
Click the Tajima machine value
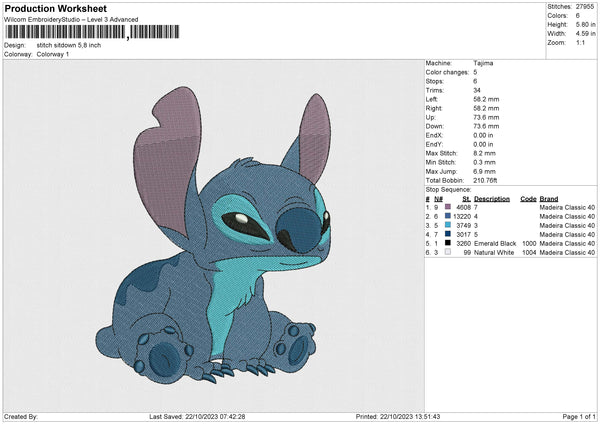(x=483, y=63)
